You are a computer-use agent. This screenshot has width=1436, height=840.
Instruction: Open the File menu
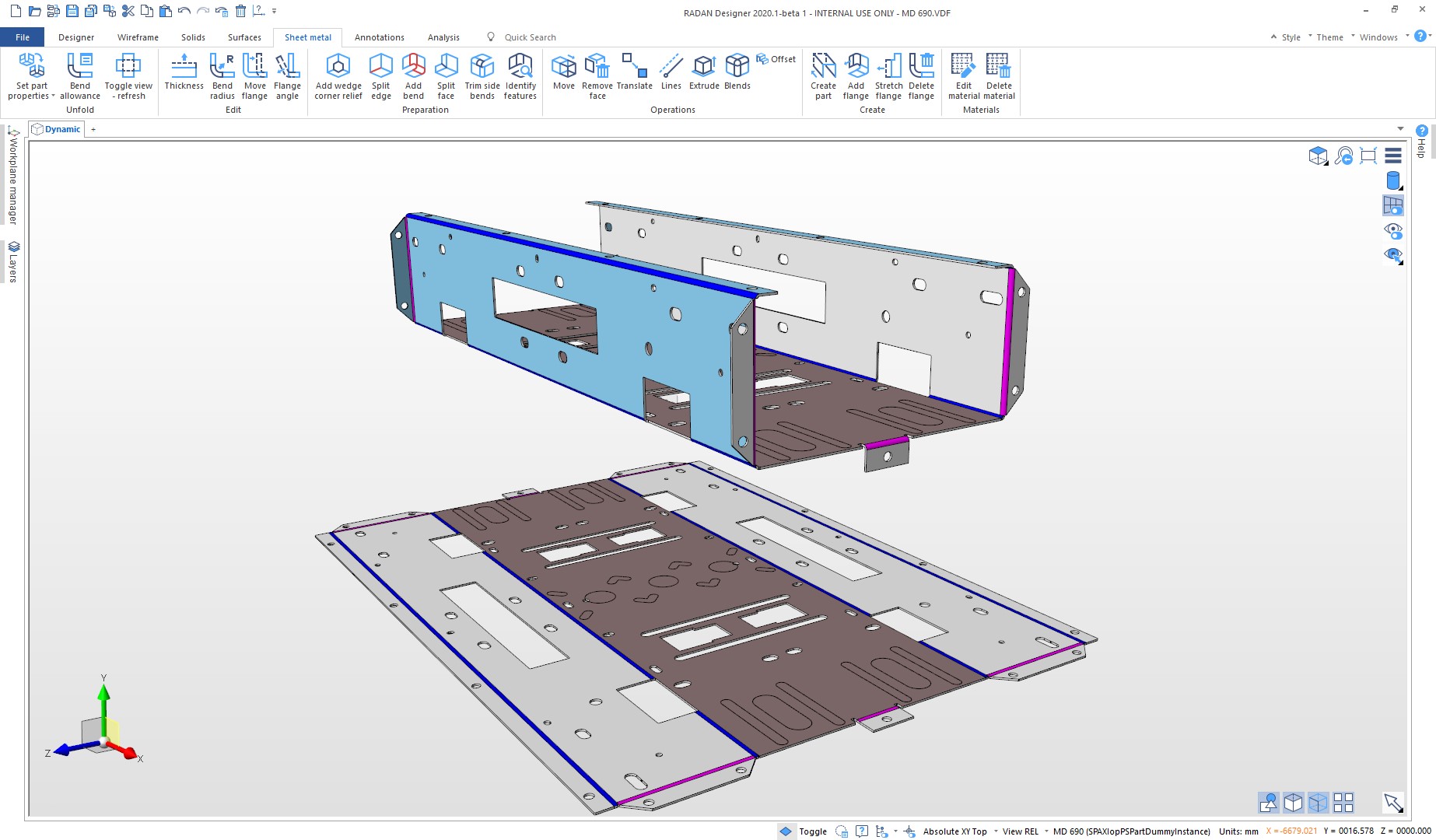(23, 37)
